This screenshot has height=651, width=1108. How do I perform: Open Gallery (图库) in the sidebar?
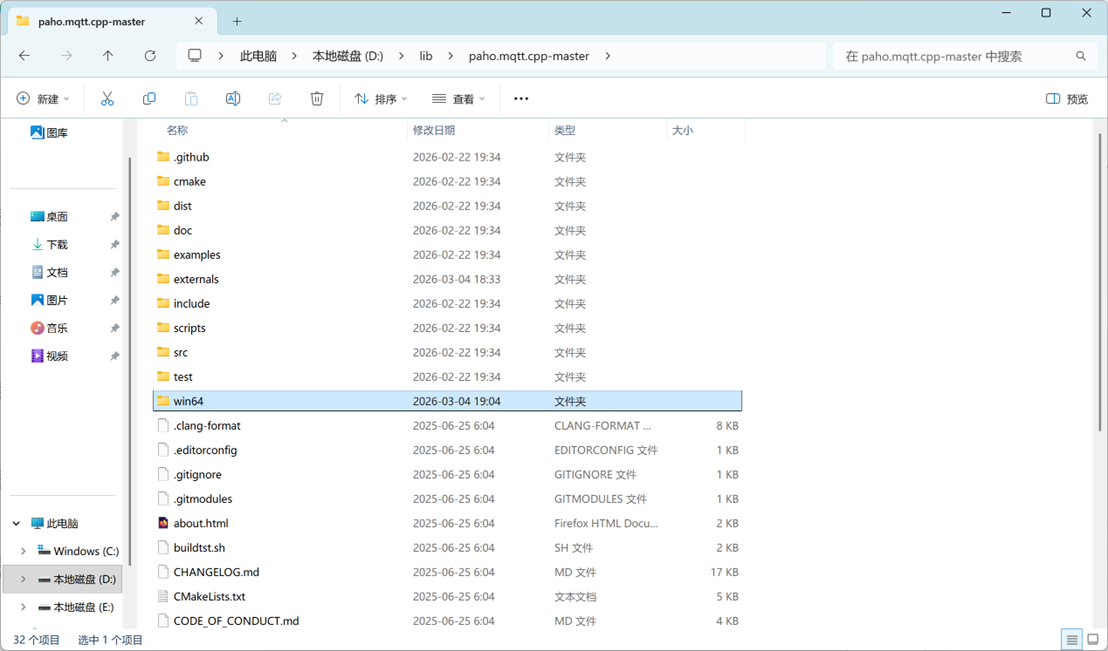pos(49,132)
